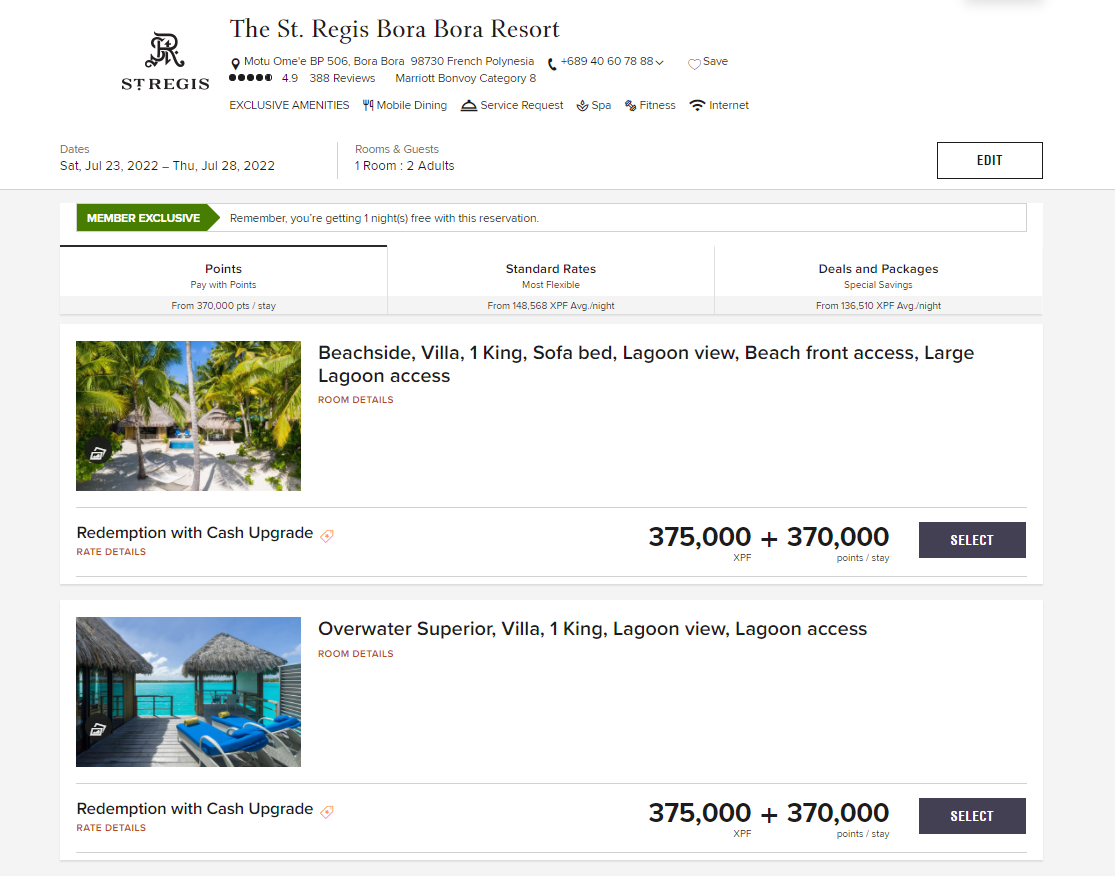Click the Fitness amenity icon
This screenshot has height=876, width=1115.
(629, 105)
